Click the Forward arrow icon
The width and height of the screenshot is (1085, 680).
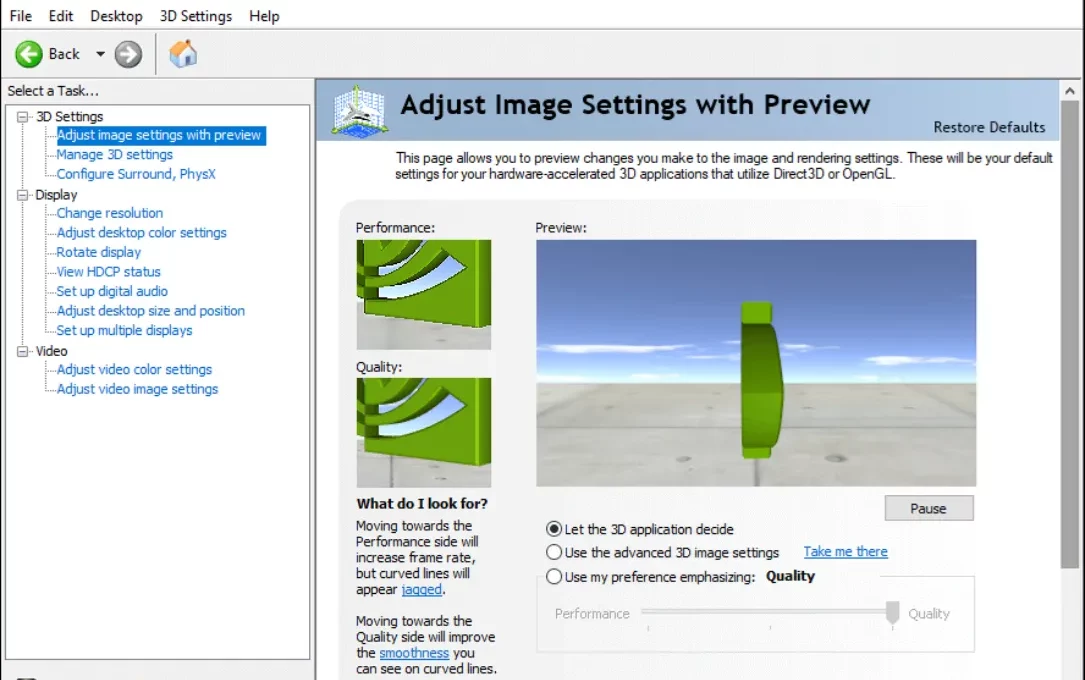(128, 54)
